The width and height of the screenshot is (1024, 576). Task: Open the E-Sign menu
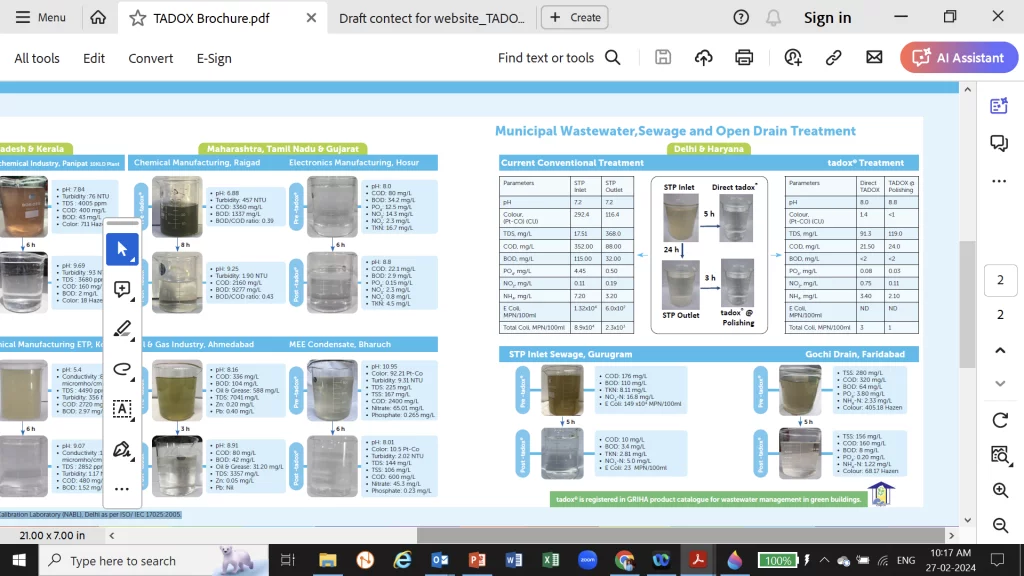pos(214,58)
